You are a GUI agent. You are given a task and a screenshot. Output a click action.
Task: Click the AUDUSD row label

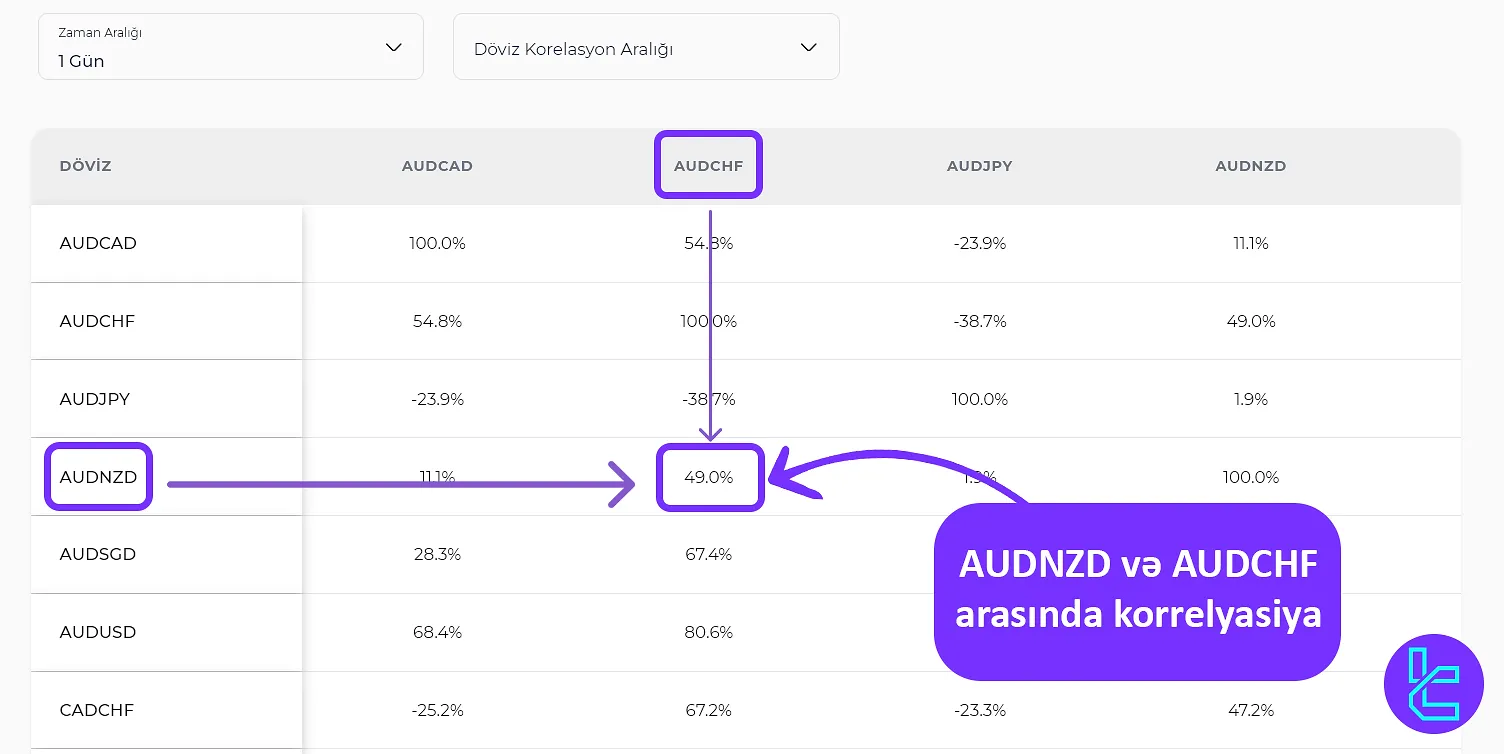97,632
